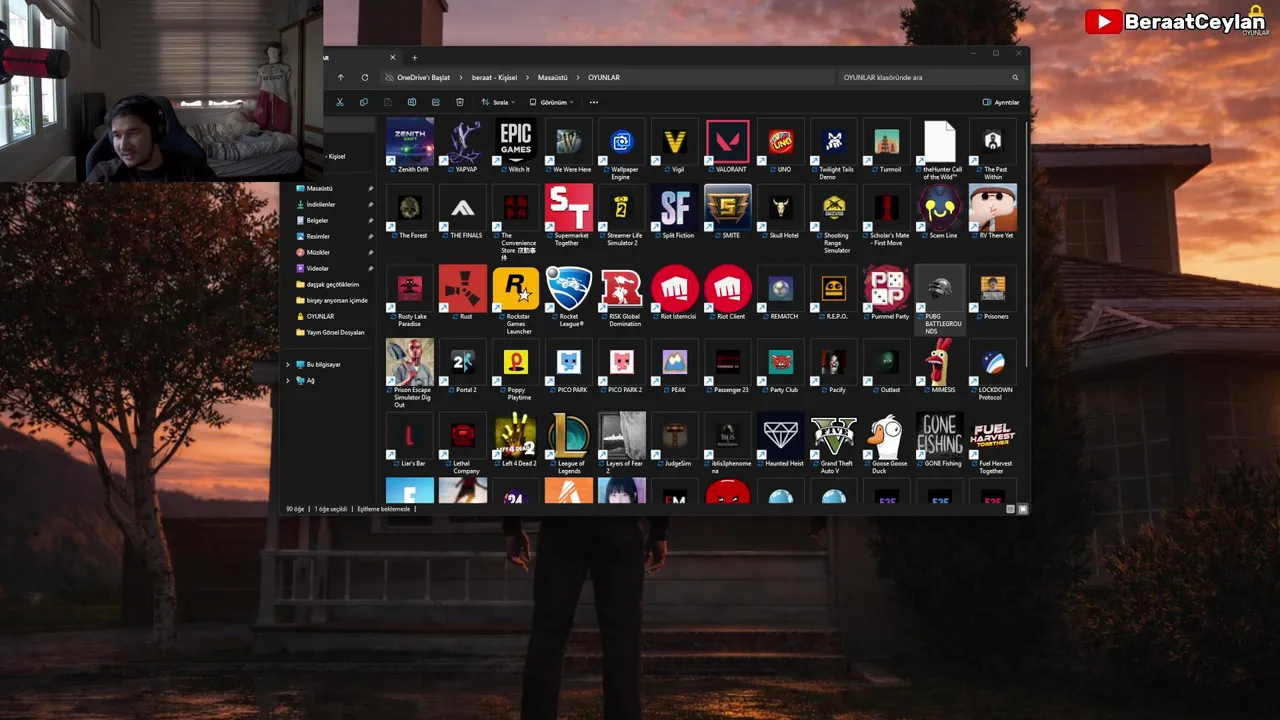Go up one folder level

340,77
